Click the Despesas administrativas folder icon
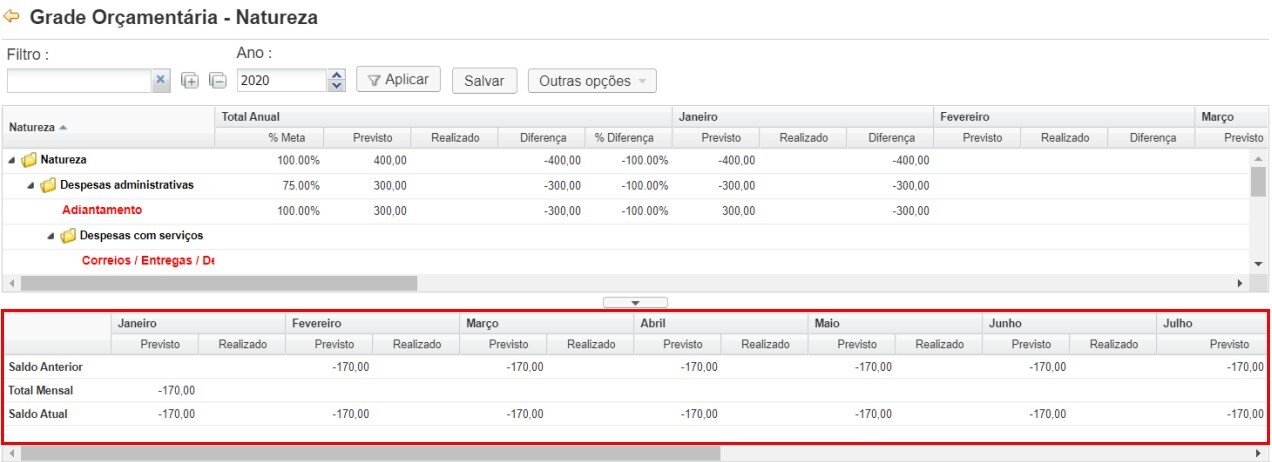The height and width of the screenshot is (462, 1272). [x=48, y=186]
